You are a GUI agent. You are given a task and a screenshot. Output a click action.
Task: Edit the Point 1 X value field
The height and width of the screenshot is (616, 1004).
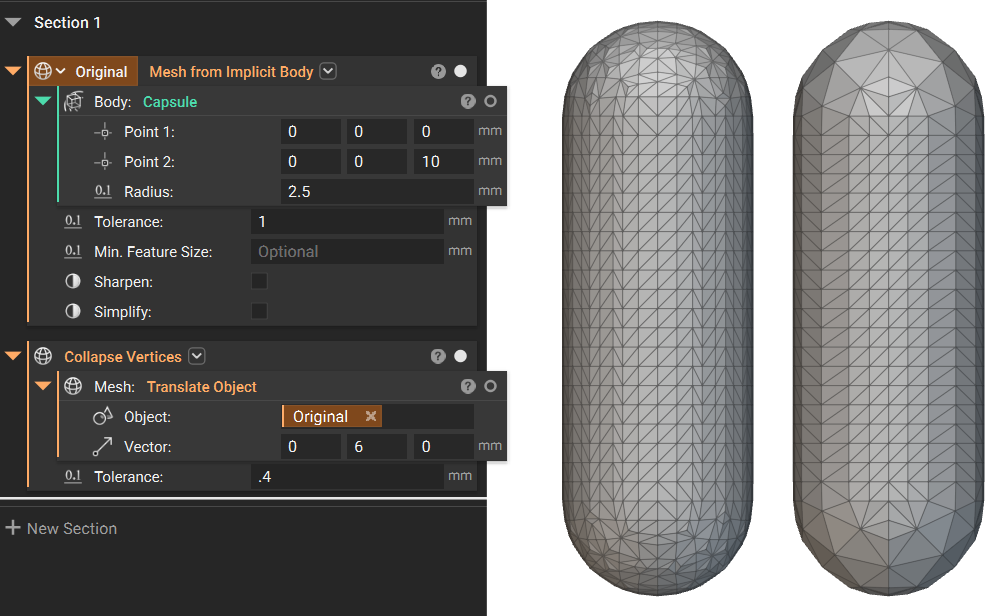click(x=311, y=132)
